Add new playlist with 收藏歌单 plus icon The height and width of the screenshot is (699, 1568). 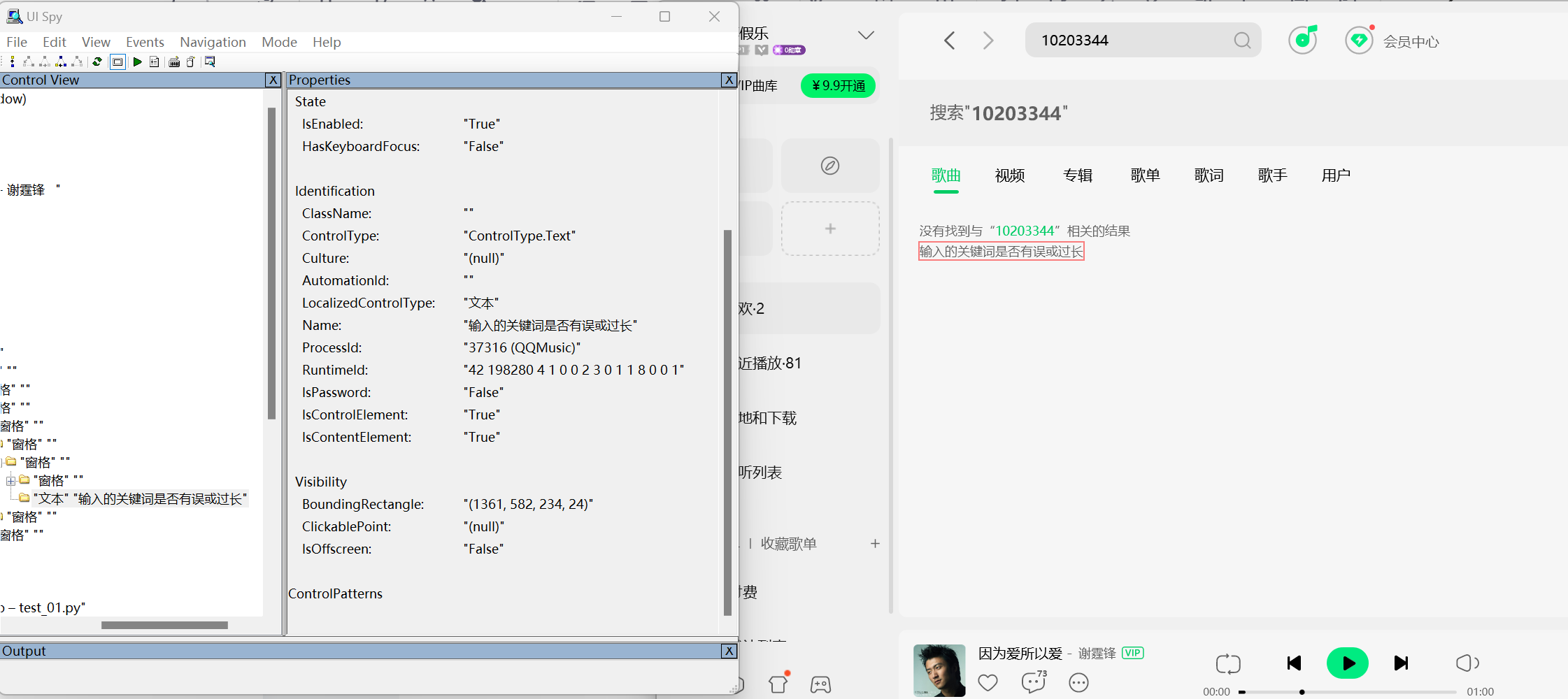[x=875, y=543]
